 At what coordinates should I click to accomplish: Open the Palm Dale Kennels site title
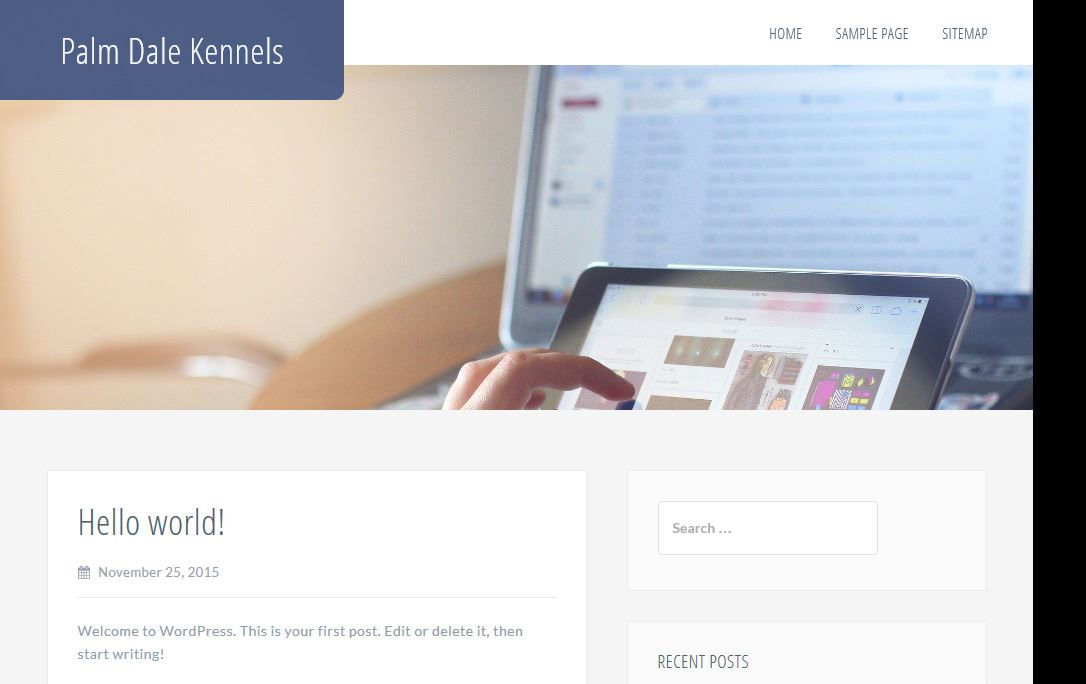172,51
